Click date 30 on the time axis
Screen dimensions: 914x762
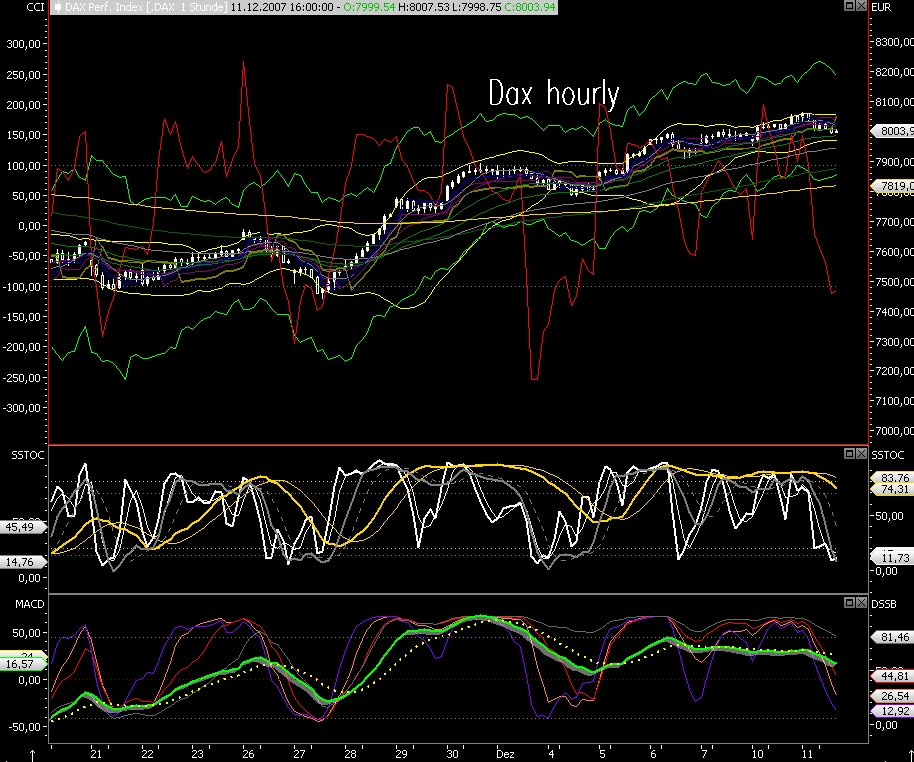tap(452, 754)
